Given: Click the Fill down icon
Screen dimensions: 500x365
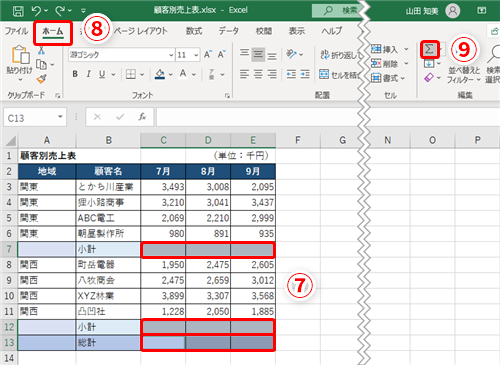Looking at the screenshot, I should click(x=429, y=64).
